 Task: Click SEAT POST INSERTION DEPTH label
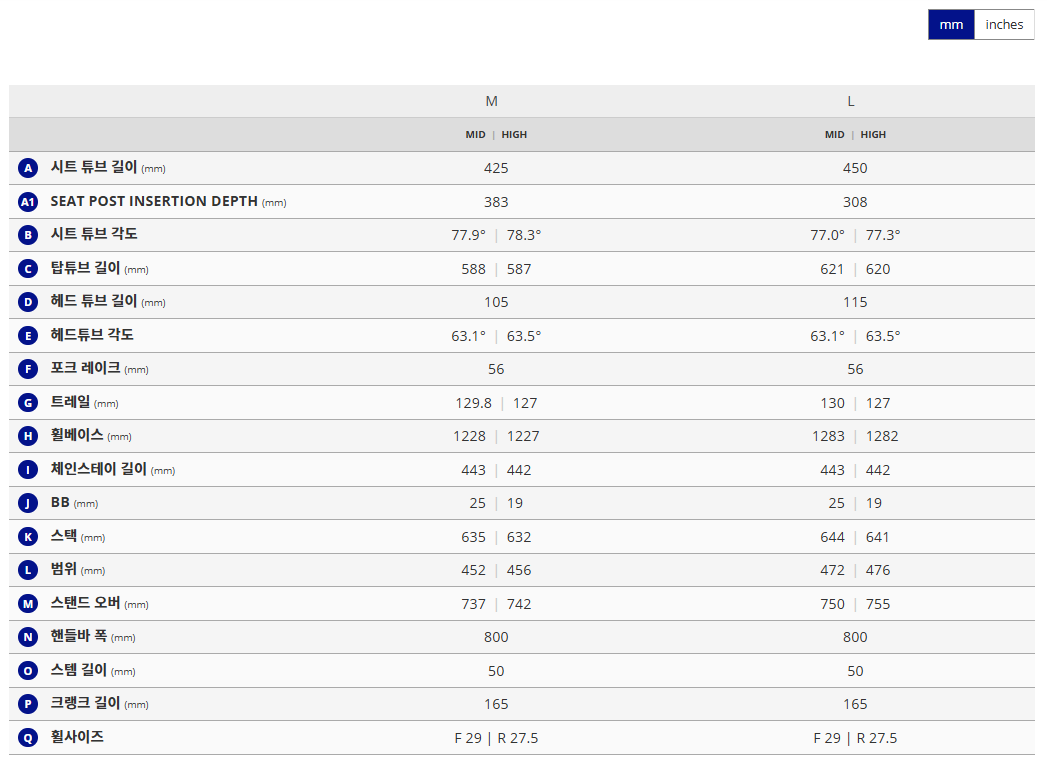click(x=154, y=201)
